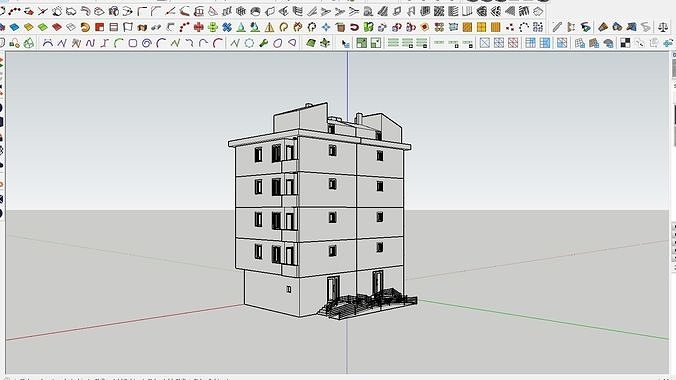676x380 pixels.
Task: Open the brown box tool icon
Action: click(x=142, y=28)
